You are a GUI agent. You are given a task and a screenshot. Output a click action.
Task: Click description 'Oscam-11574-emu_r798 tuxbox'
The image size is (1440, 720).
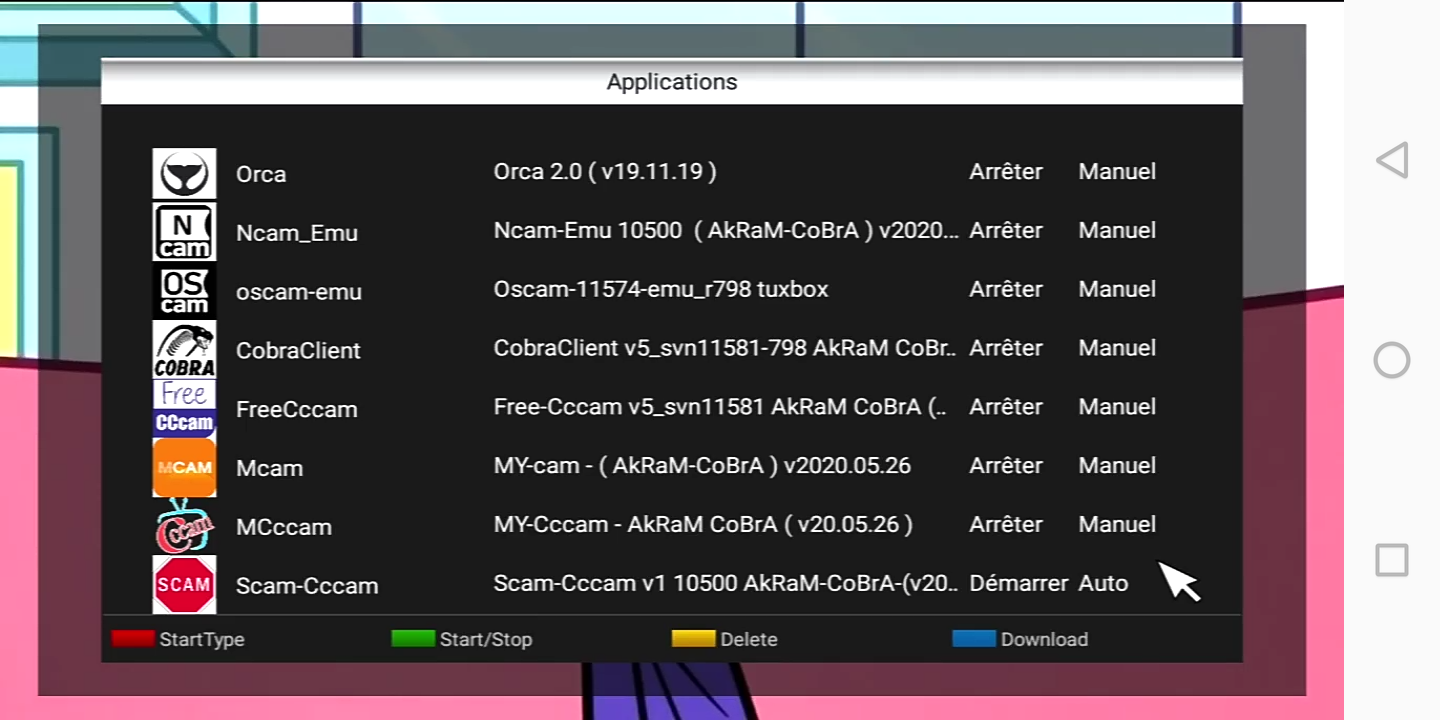(x=661, y=290)
